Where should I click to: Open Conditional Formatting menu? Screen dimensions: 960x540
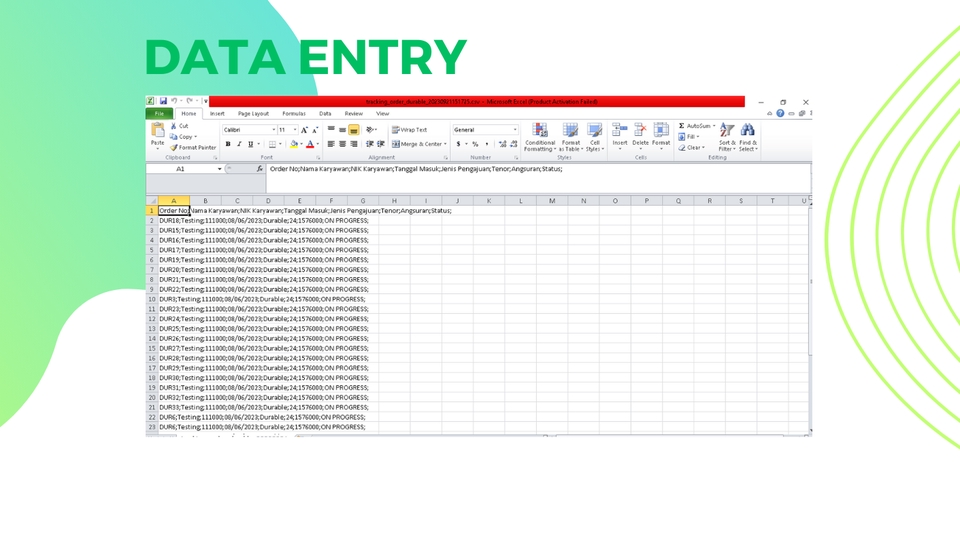click(540, 138)
